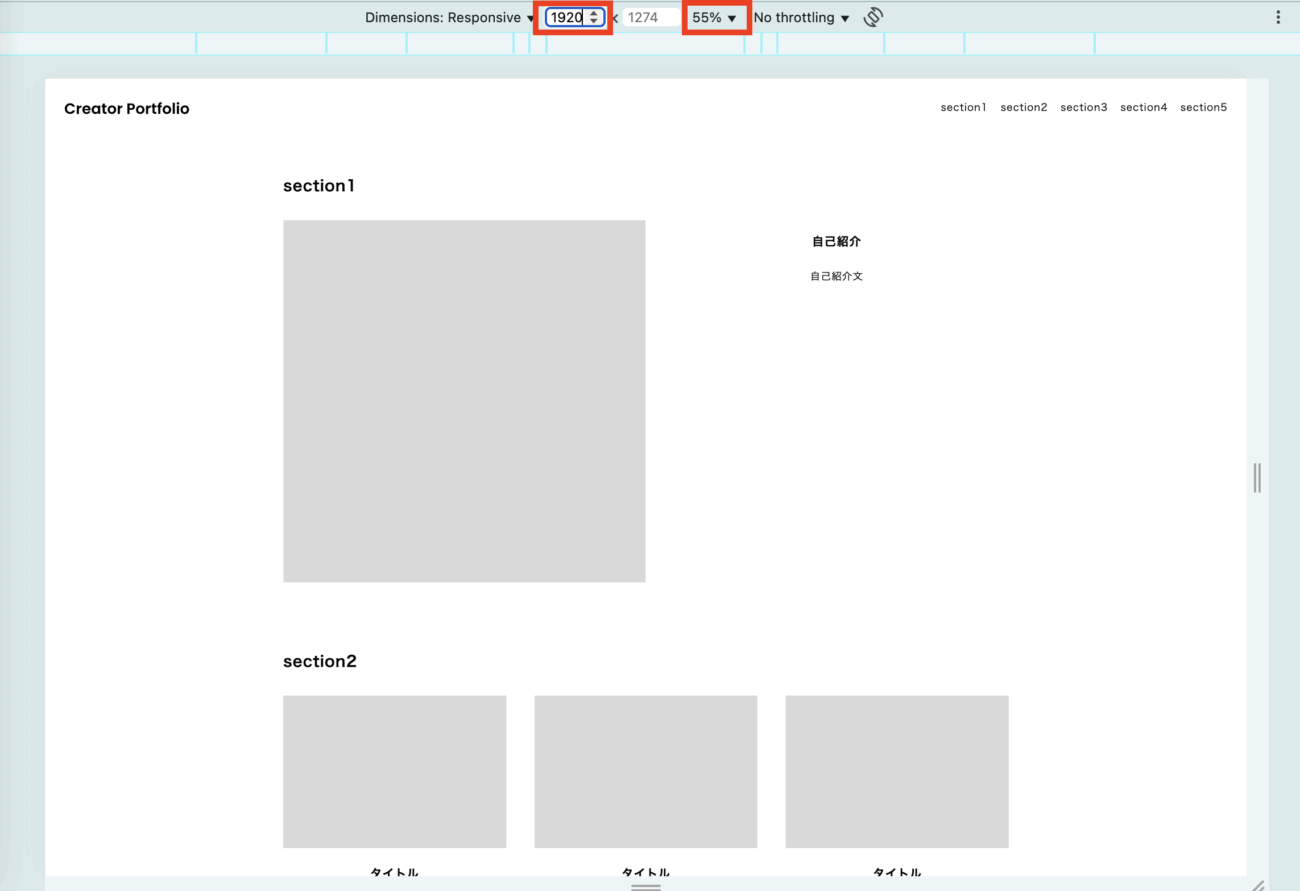Open the Dimensions: Responsive dropdown
The width and height of the screenshot is (1300, 891).
[x=450, y=18]
